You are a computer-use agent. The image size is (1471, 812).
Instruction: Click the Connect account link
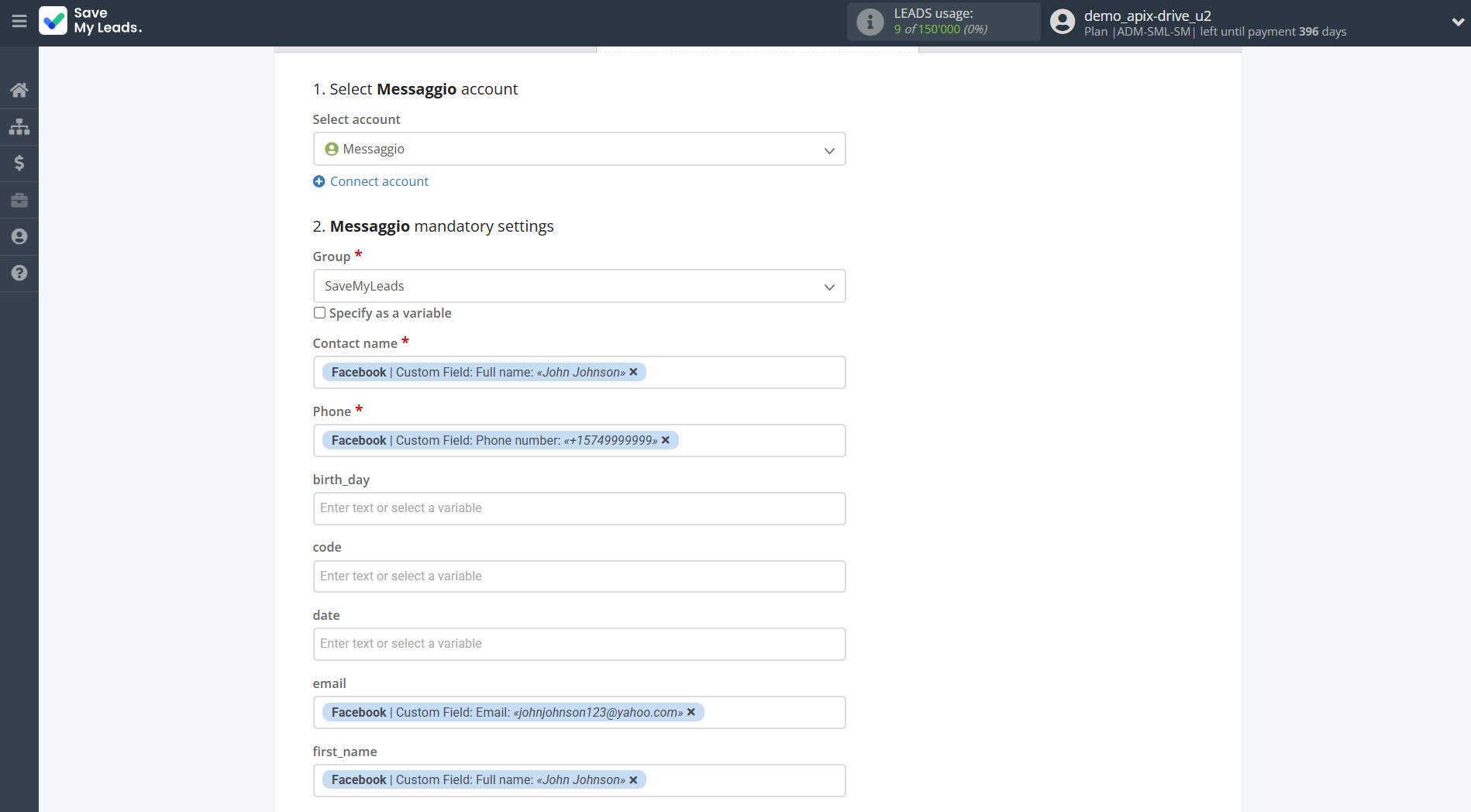point(378,181)
